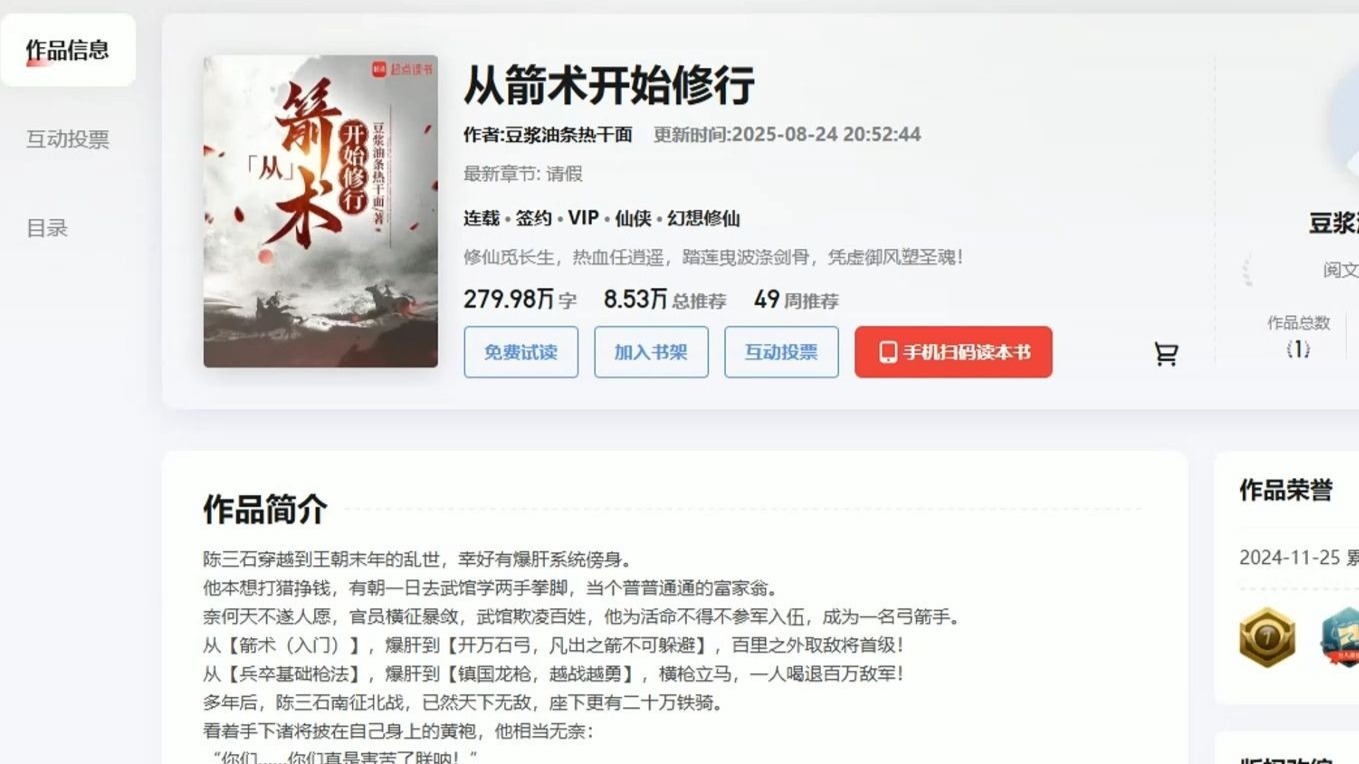
Task: Open author 豆浆油条热干面 link
Action: point(569,134)
